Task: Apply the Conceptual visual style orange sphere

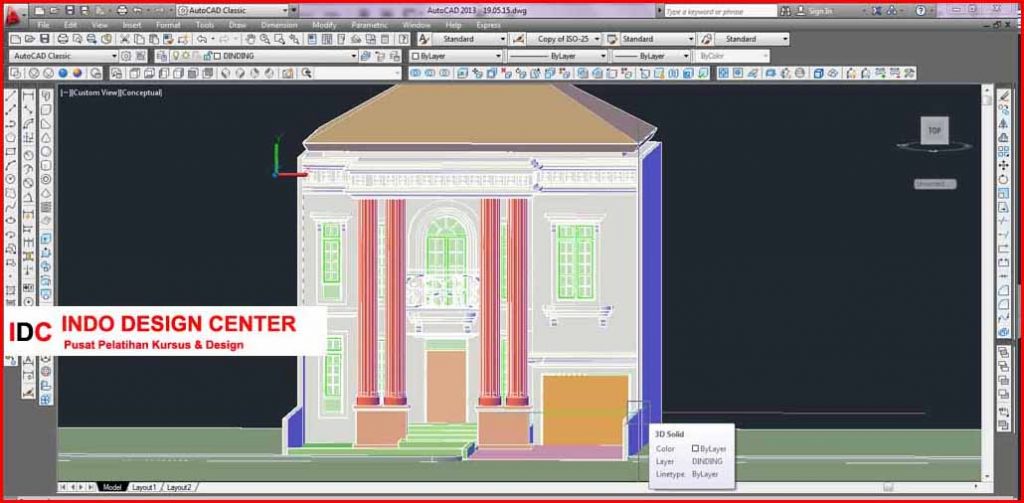Action: tap(78, 73)
